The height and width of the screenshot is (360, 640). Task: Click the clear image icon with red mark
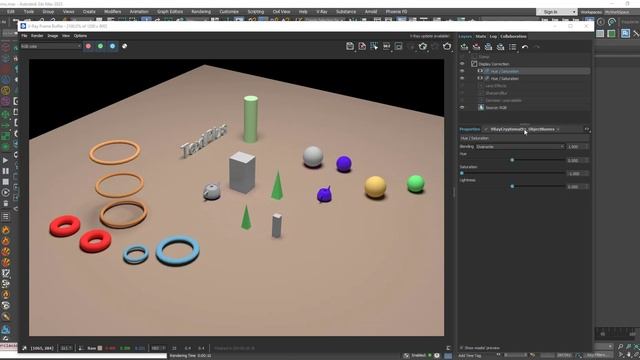pyautogui.click(x=362, y=46)
